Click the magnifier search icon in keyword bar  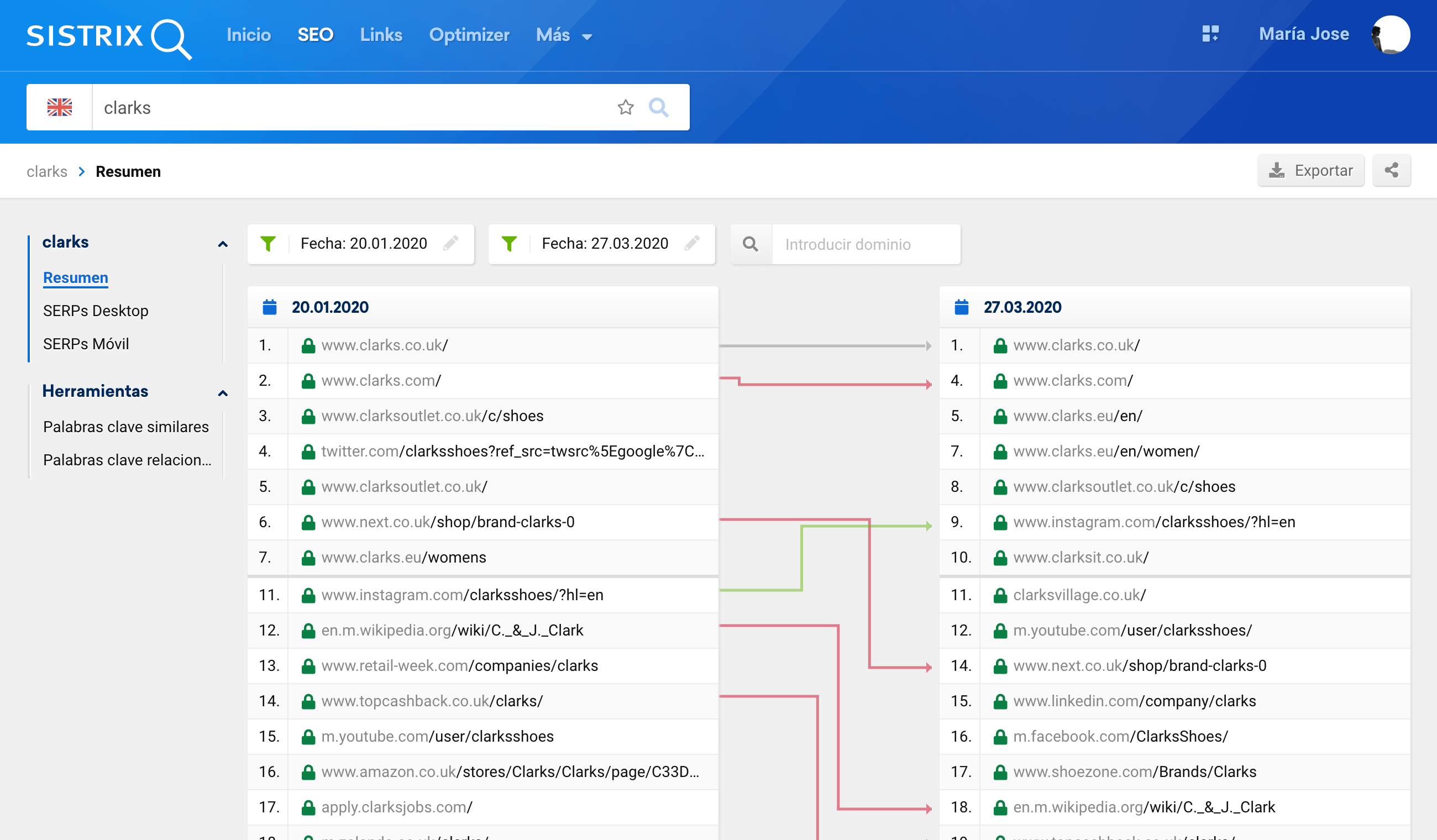[659, 107]
